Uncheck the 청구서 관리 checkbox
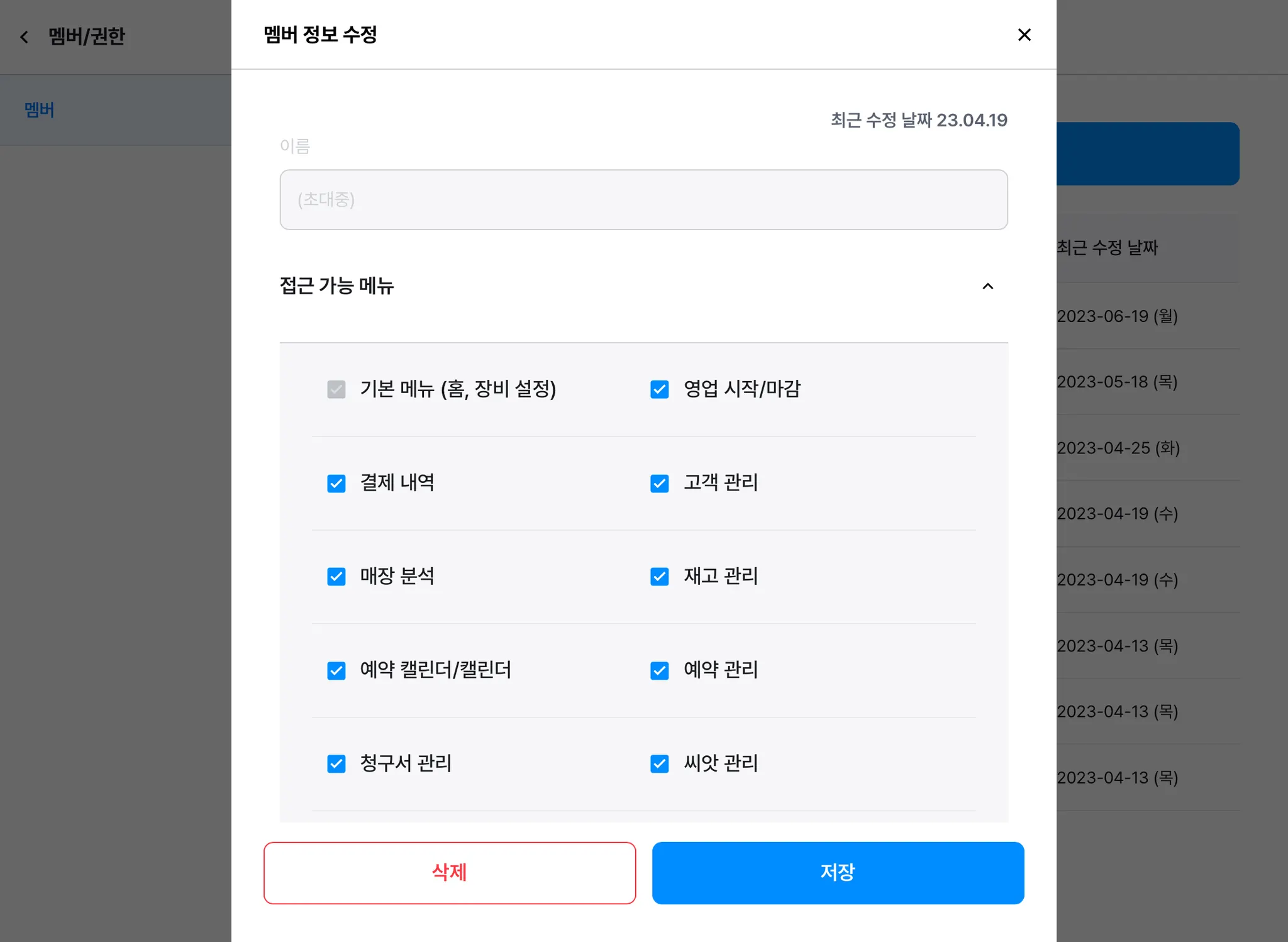Image resolution: width=1288 pixels, height=942 pixels. point(336,763)
